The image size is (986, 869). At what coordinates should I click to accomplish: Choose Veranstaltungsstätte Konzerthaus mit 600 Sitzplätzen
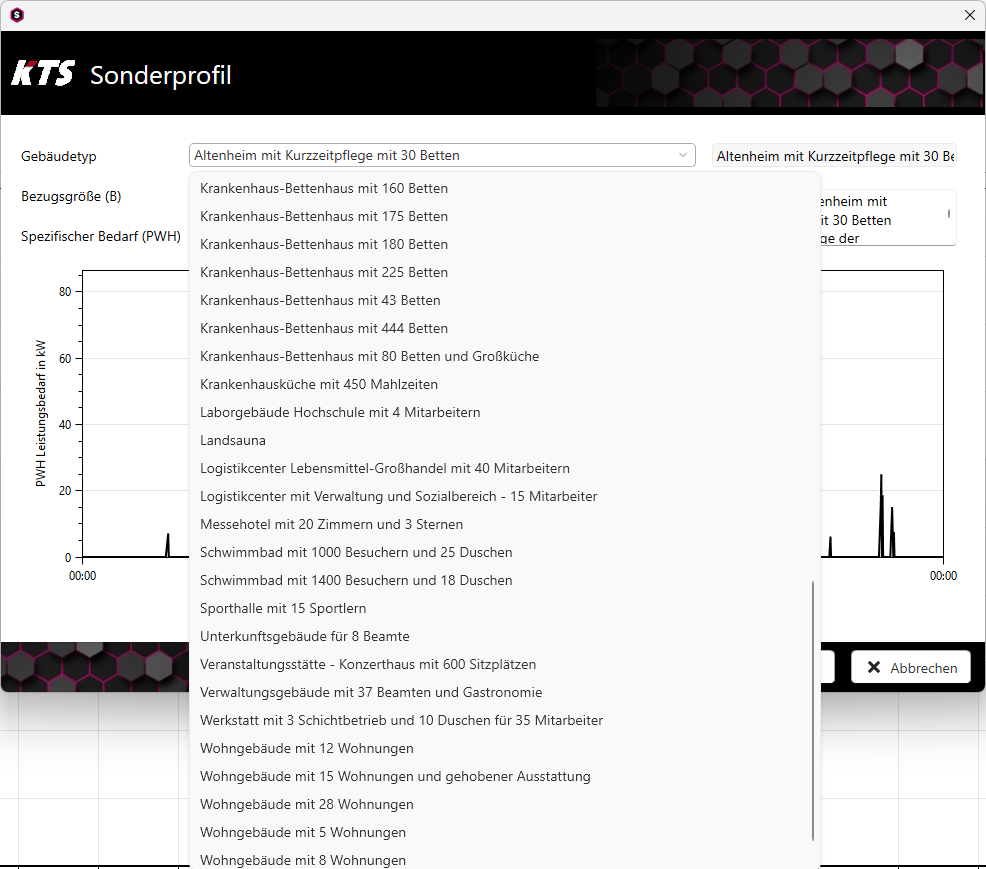pyautogui.click(x=505, y=664)
